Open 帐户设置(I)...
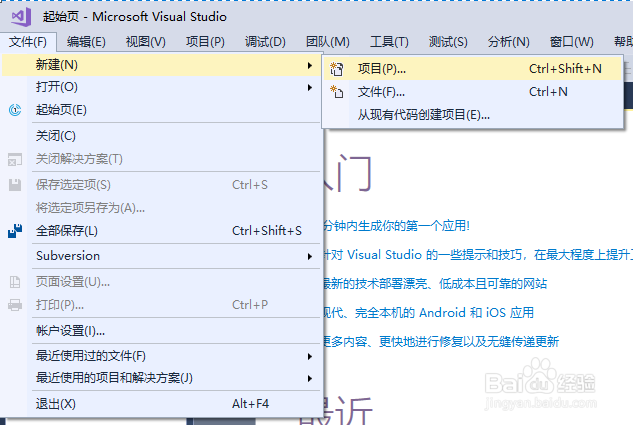Image resolution: width=633 pixels, height=425 pixels. pyautogui.click(x=161, y=331)
